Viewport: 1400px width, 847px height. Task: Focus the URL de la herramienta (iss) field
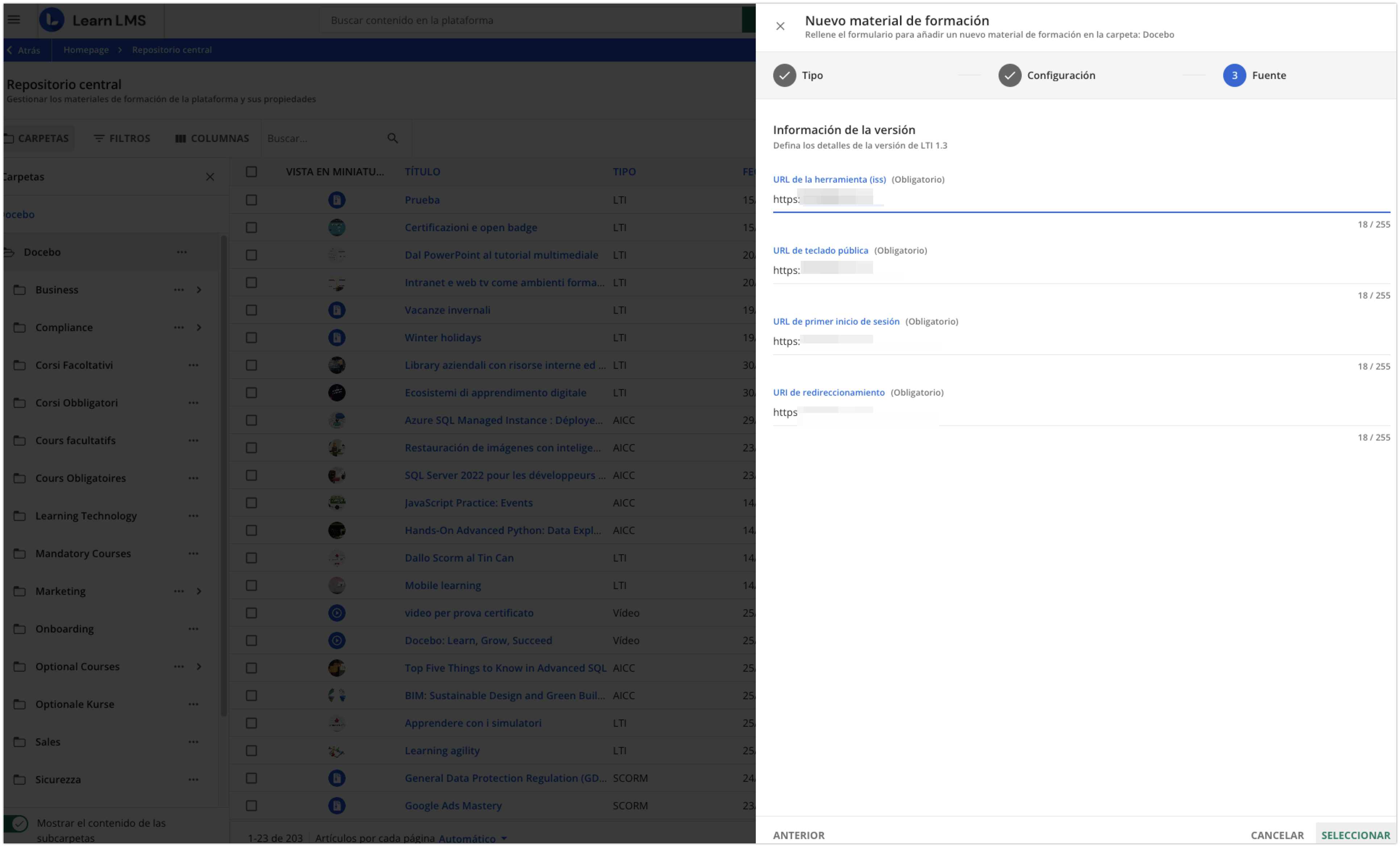coord(1081,199)
